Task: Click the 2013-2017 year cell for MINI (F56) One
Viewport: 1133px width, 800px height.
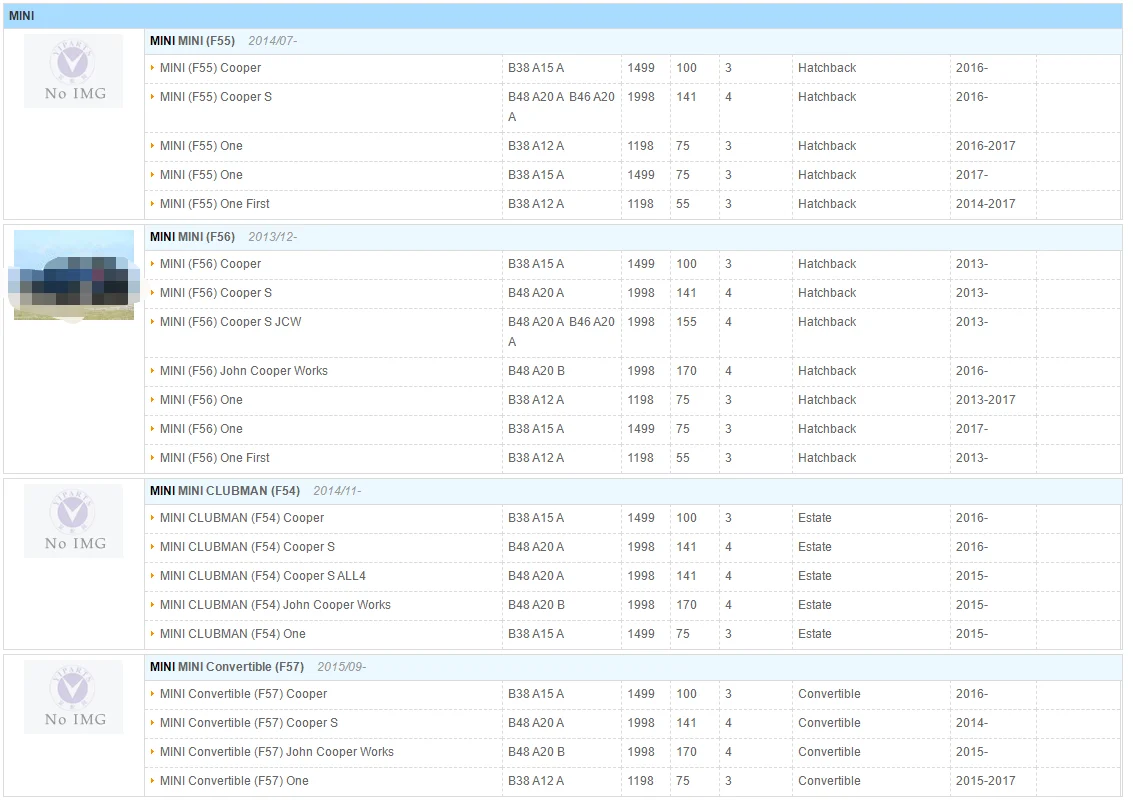Action: click(x=986, y=400)
